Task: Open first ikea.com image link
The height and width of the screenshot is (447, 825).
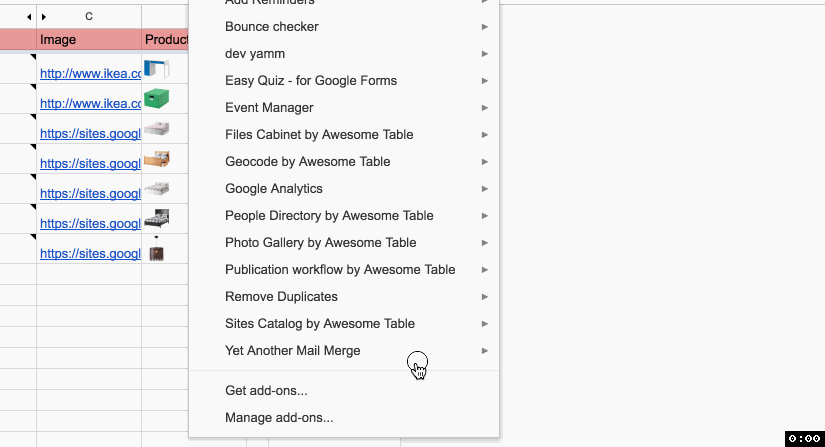Action: click(x=90, y=73)
